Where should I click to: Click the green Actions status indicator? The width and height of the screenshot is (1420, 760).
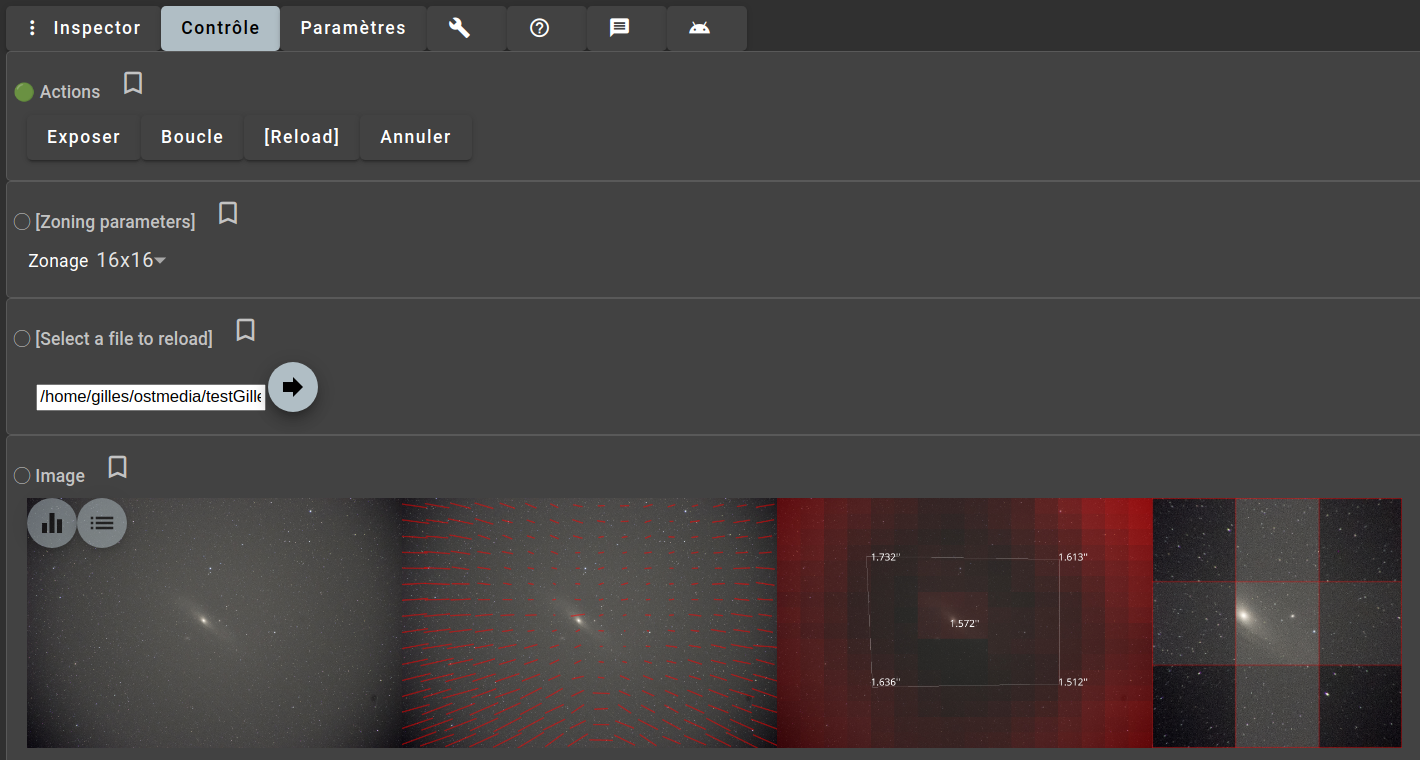click(24, 92)
